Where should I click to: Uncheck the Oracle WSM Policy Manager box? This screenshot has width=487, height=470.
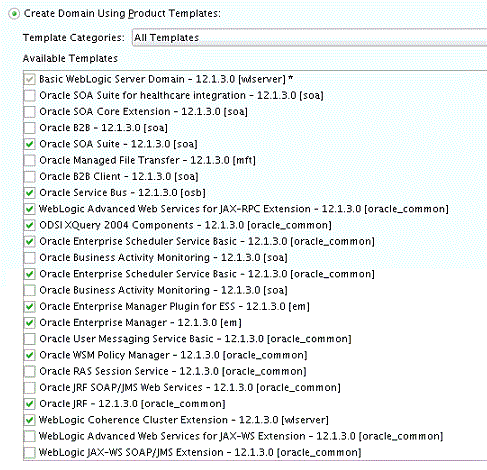[x=30, y=355]
